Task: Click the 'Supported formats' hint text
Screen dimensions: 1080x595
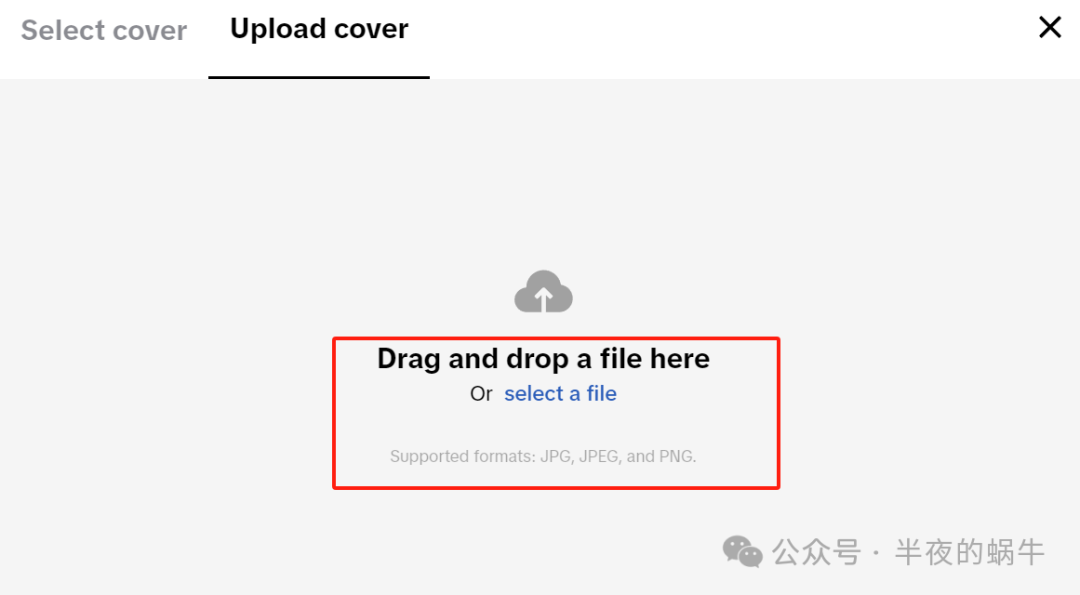Action: coord(543,456)
